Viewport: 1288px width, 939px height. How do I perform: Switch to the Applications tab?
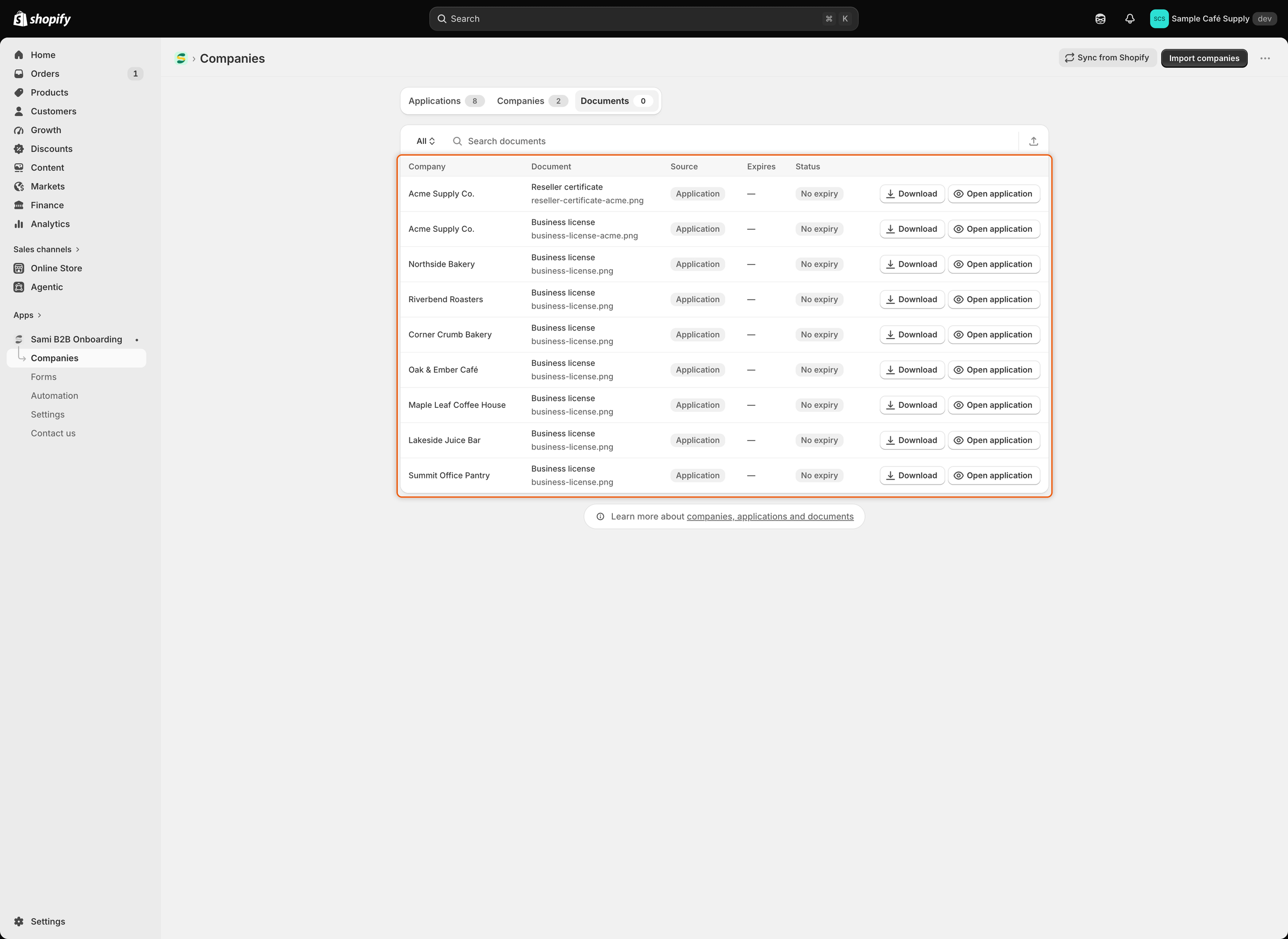[x=445, y=101]
